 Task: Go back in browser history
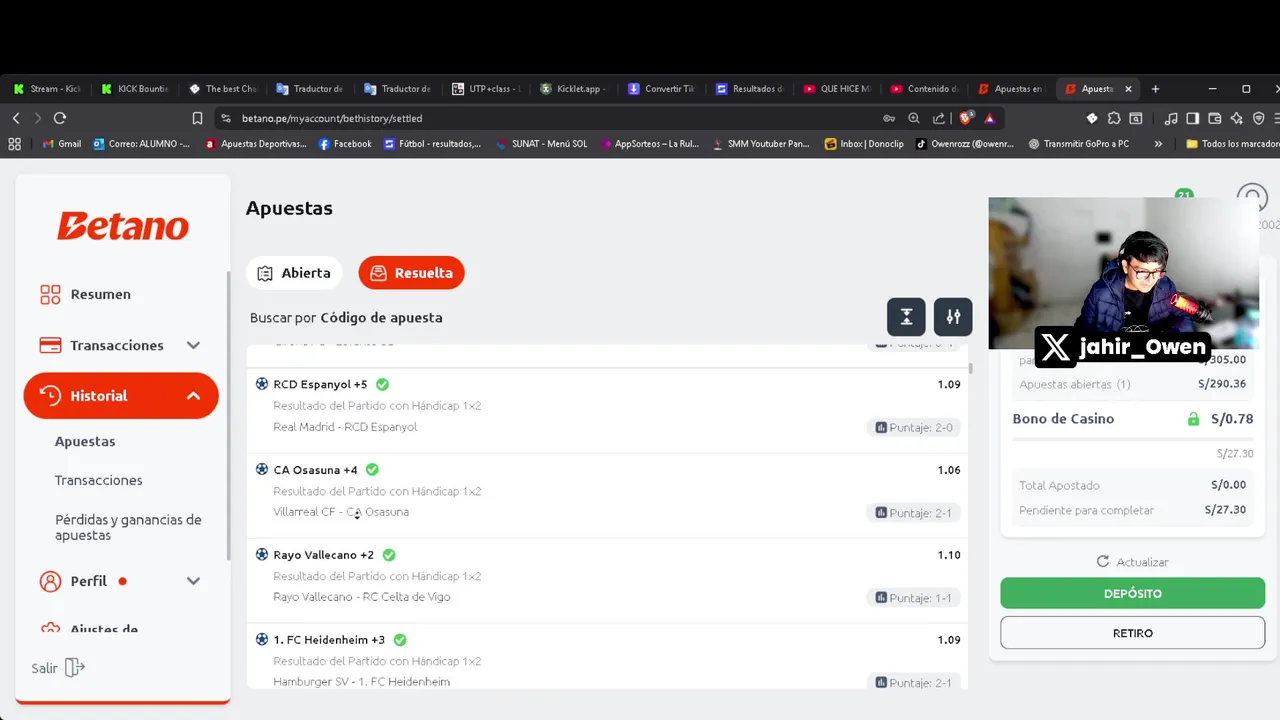[16, 118]
